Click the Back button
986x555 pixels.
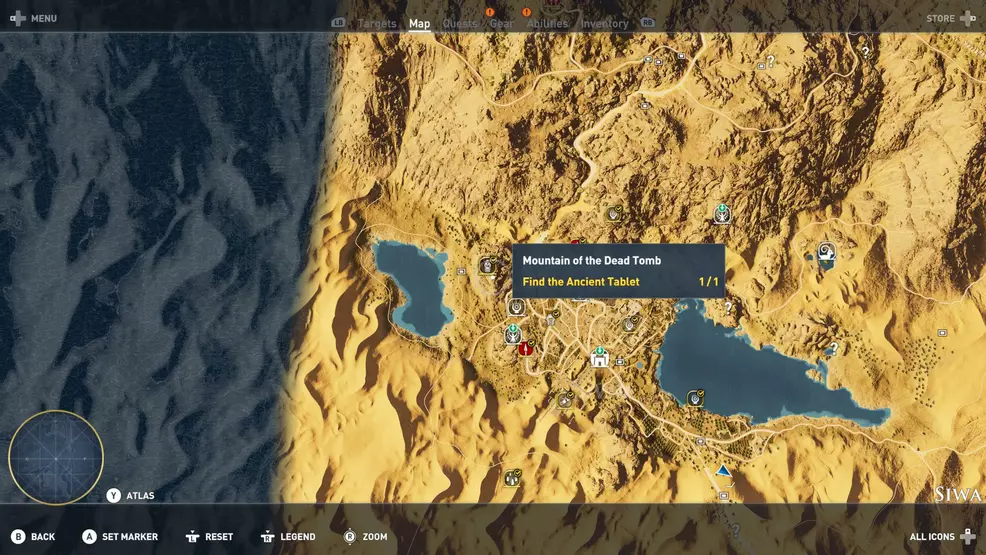tap(33, 537)
